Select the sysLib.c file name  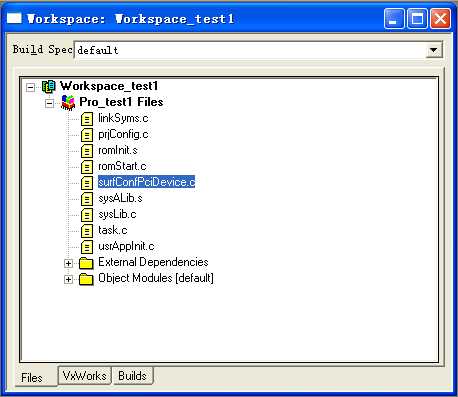tap(117, 214)
